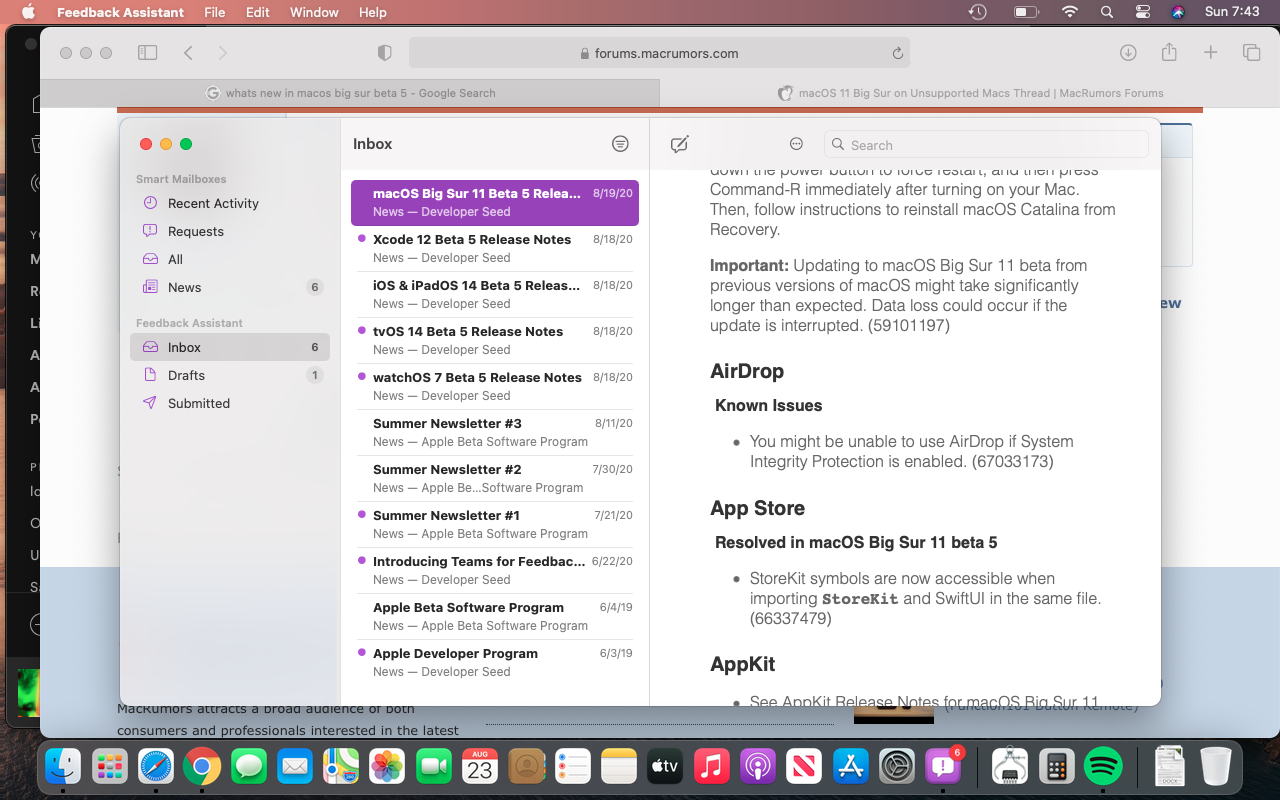
Task: Go back in Safari
Action: tap(188, 53)
